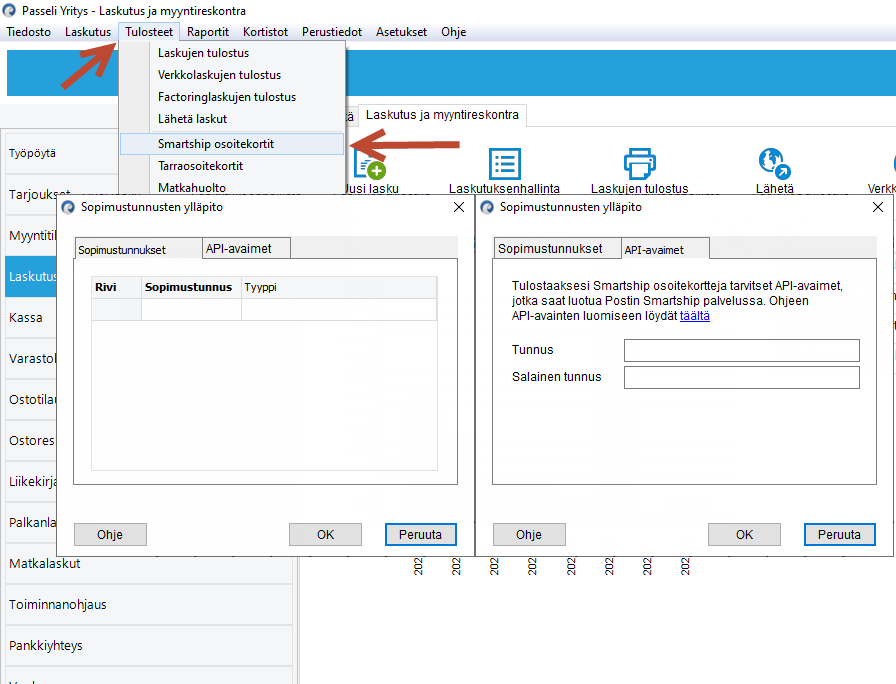This screenshot has width=896, height=684.
Task: Click the Passeli app icon in title bar
Action: (x=10, y=10)
